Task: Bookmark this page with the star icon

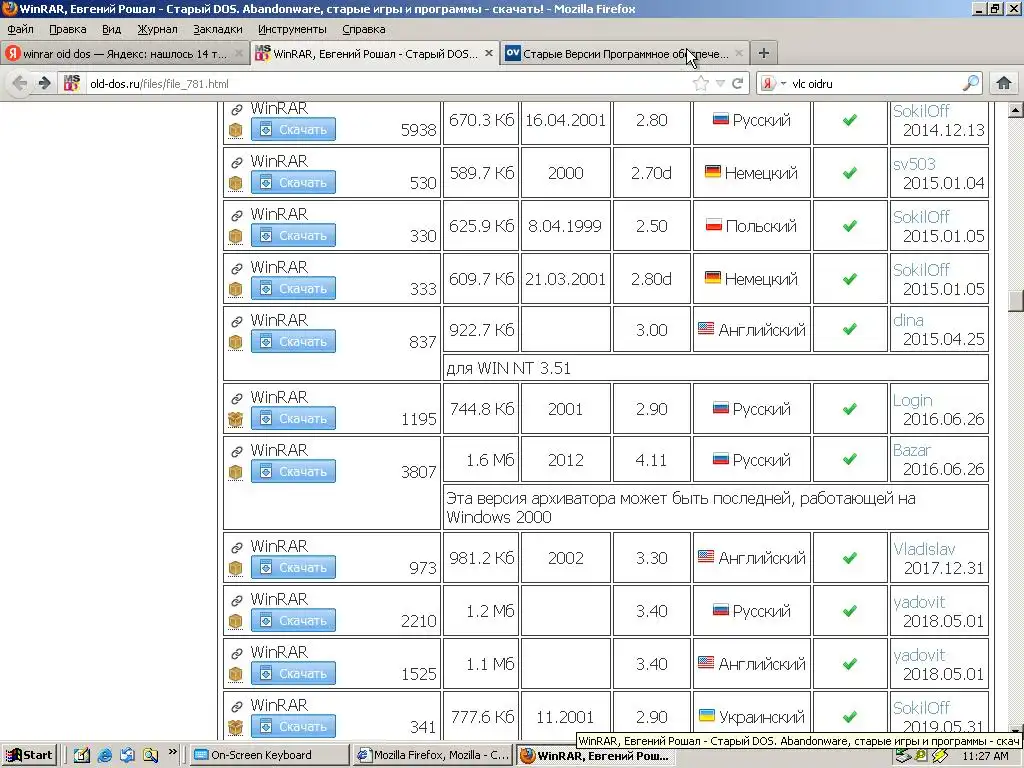Action: coord(701,84)
